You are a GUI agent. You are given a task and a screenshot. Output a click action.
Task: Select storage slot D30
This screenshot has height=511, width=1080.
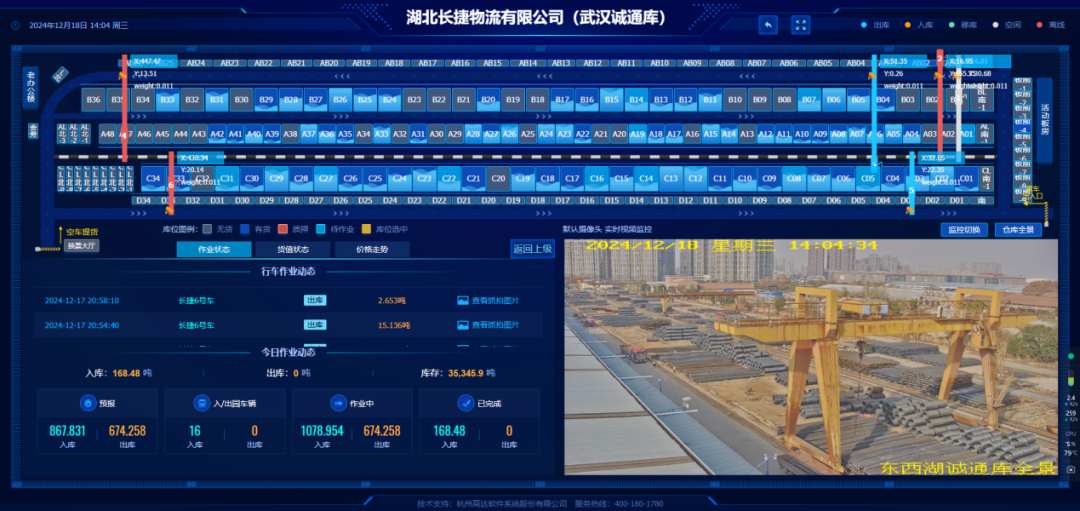[242, 200]
